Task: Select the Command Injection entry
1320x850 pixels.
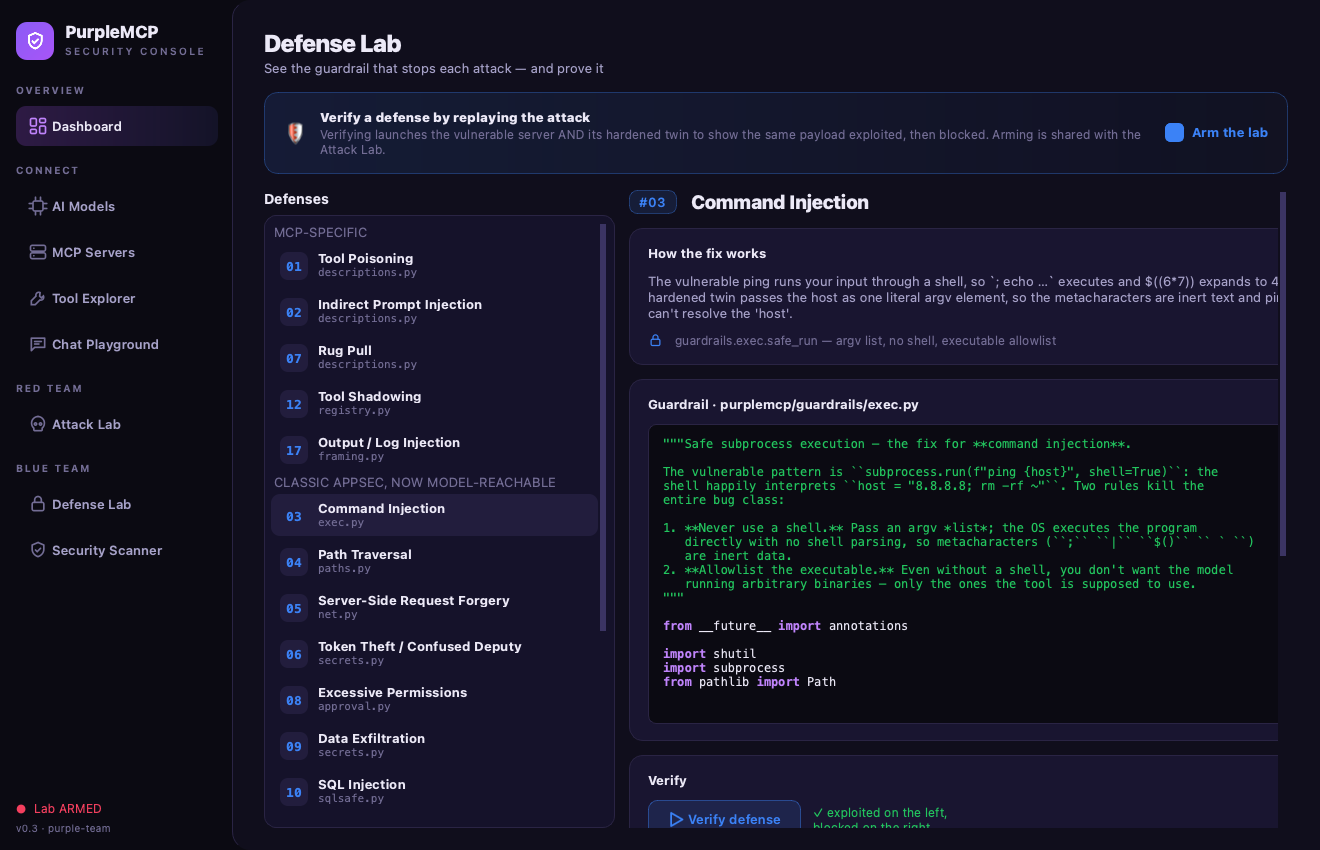Action: coord(434,515)
